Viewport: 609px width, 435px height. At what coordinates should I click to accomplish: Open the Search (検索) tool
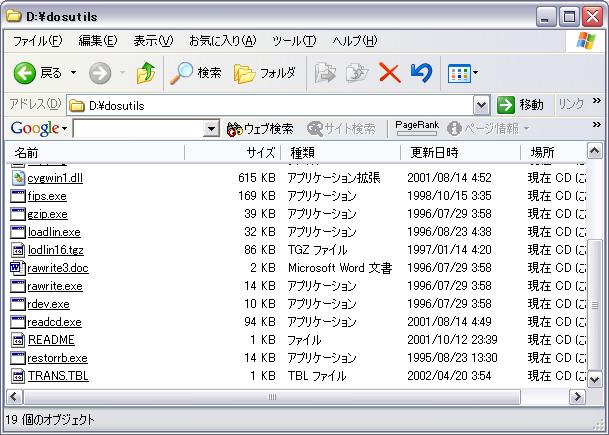[x=195, y=73]
